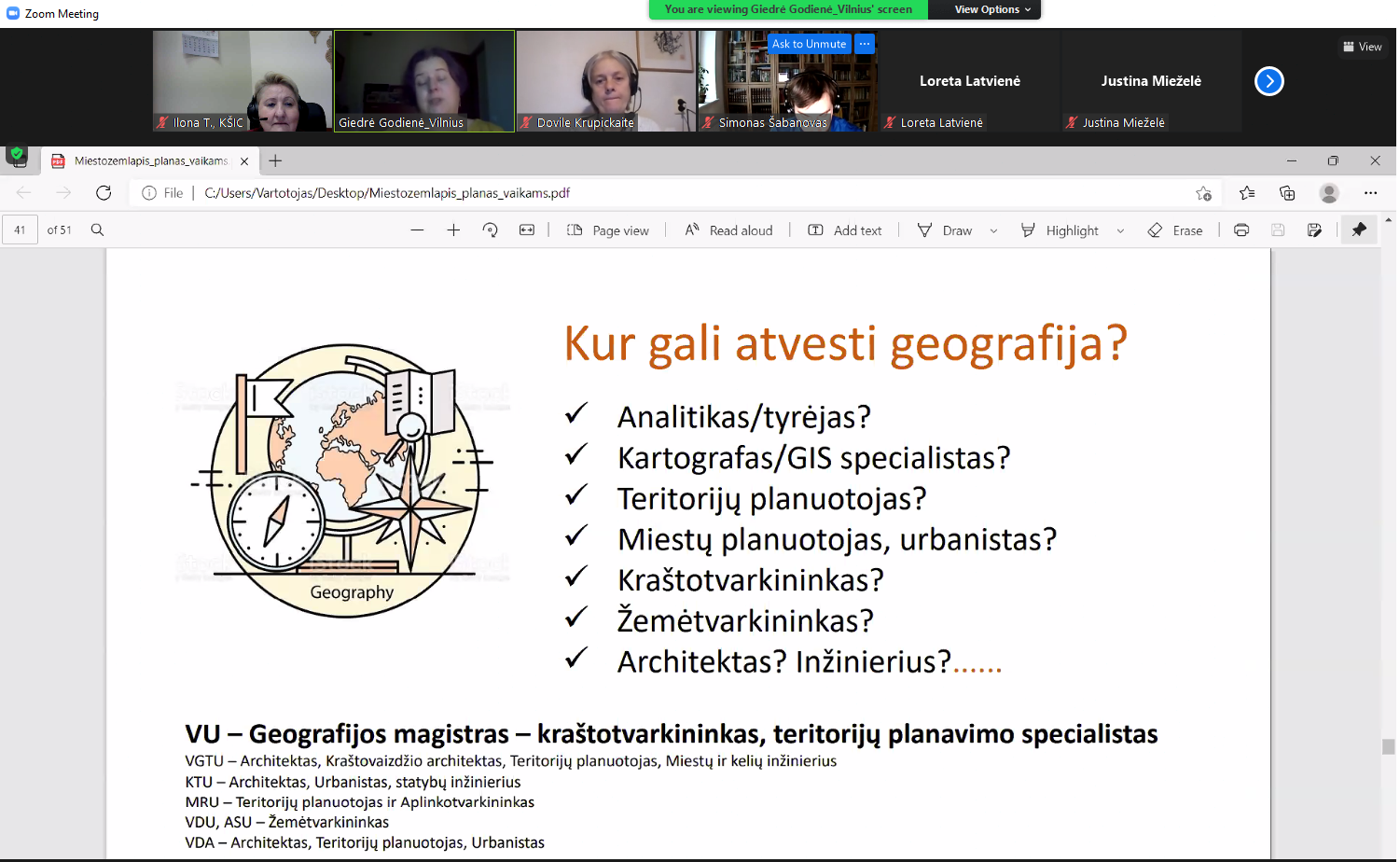The width and height of the screenshot is (1400, 862).
Task: Open the PDF search magnifier
Action: tap(97, 229)
